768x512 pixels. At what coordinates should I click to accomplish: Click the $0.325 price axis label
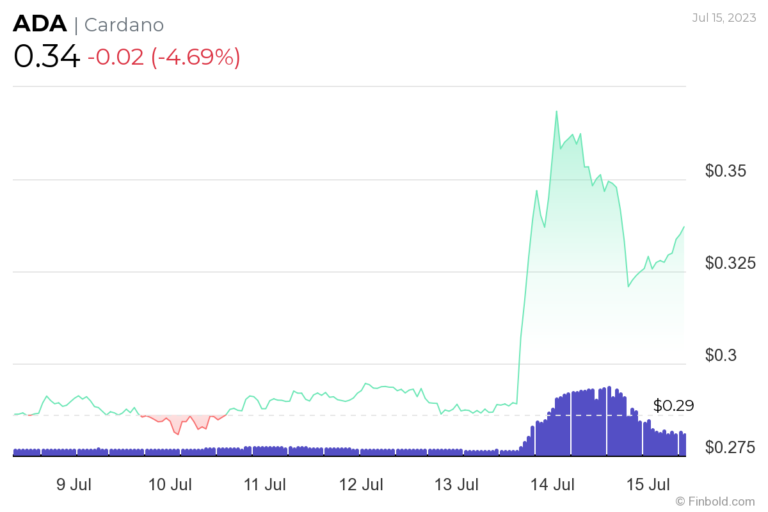coord(730,263)
